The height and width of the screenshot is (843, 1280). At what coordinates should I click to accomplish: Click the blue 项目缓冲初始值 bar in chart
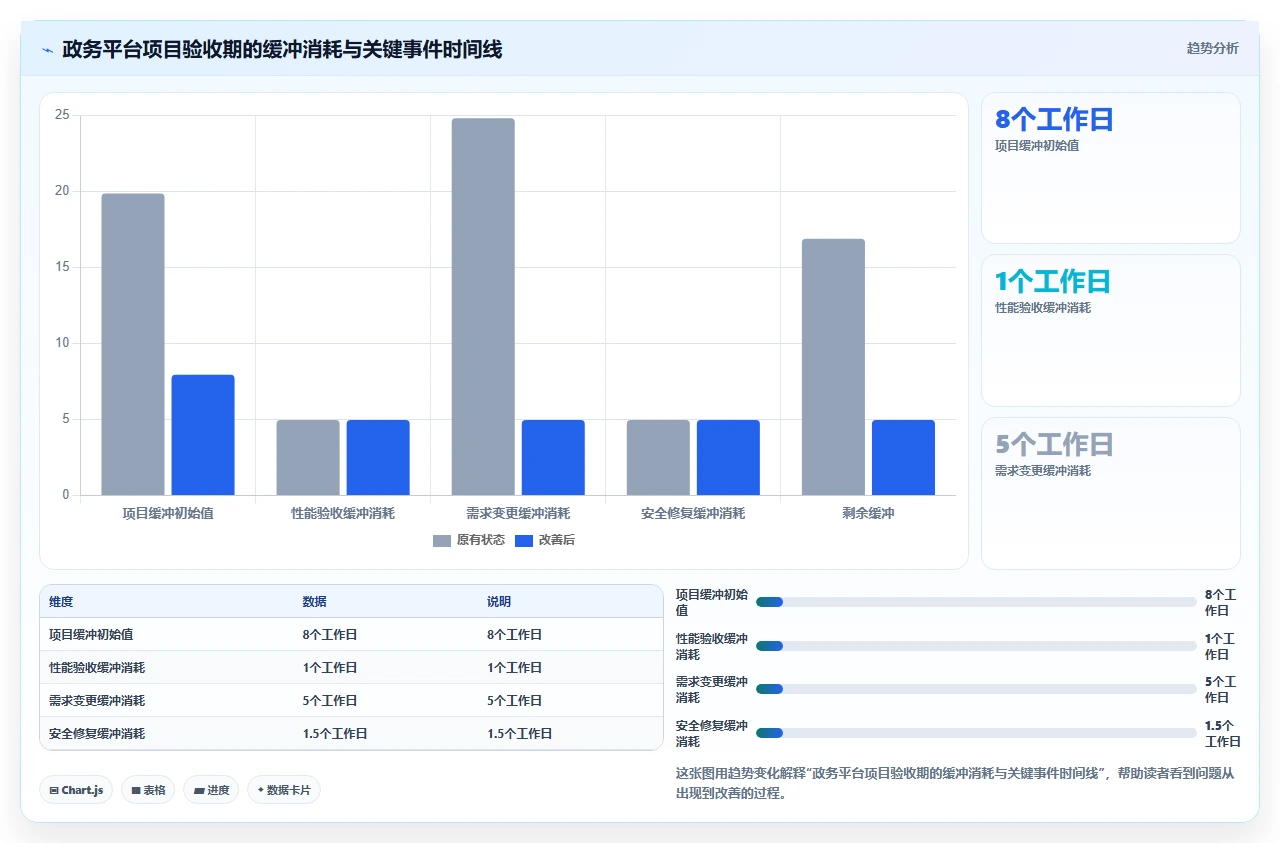(x=203, y=435)
